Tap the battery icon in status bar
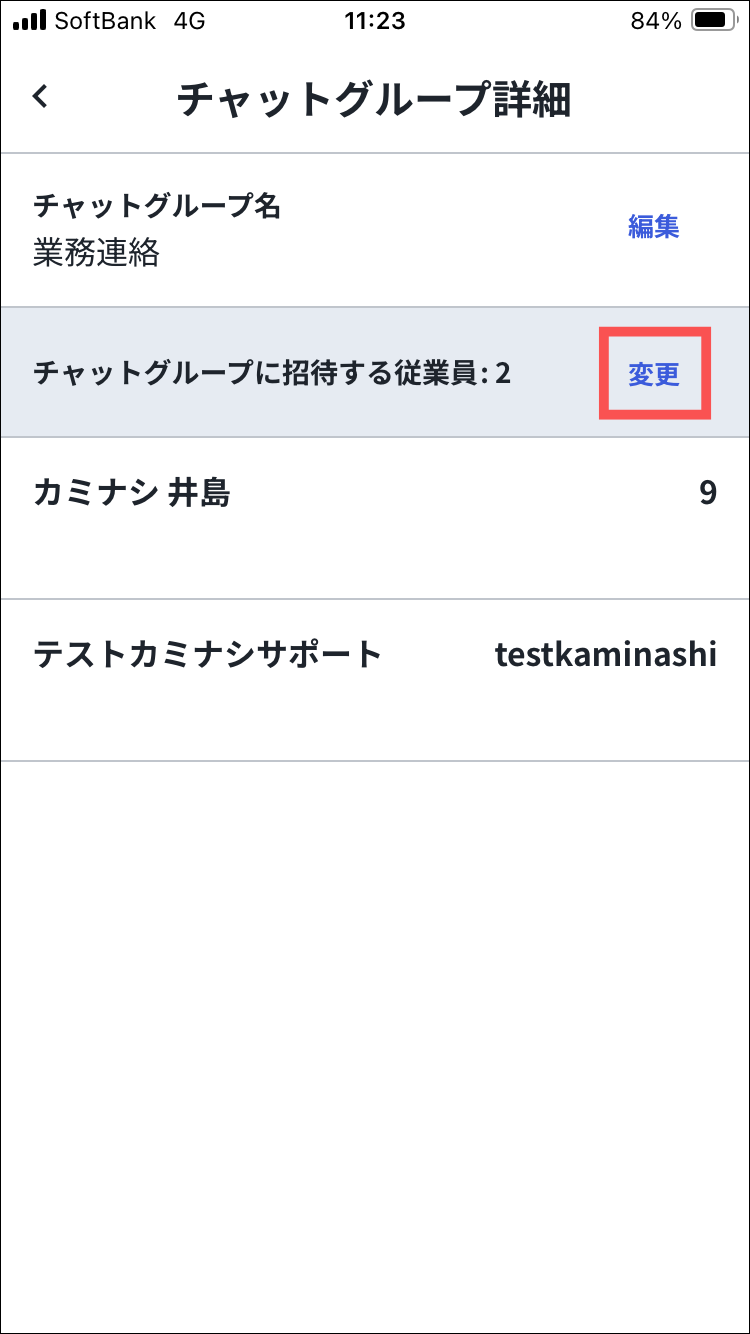This screenshot has height=1334, width=750. click(x=714, y=21)
